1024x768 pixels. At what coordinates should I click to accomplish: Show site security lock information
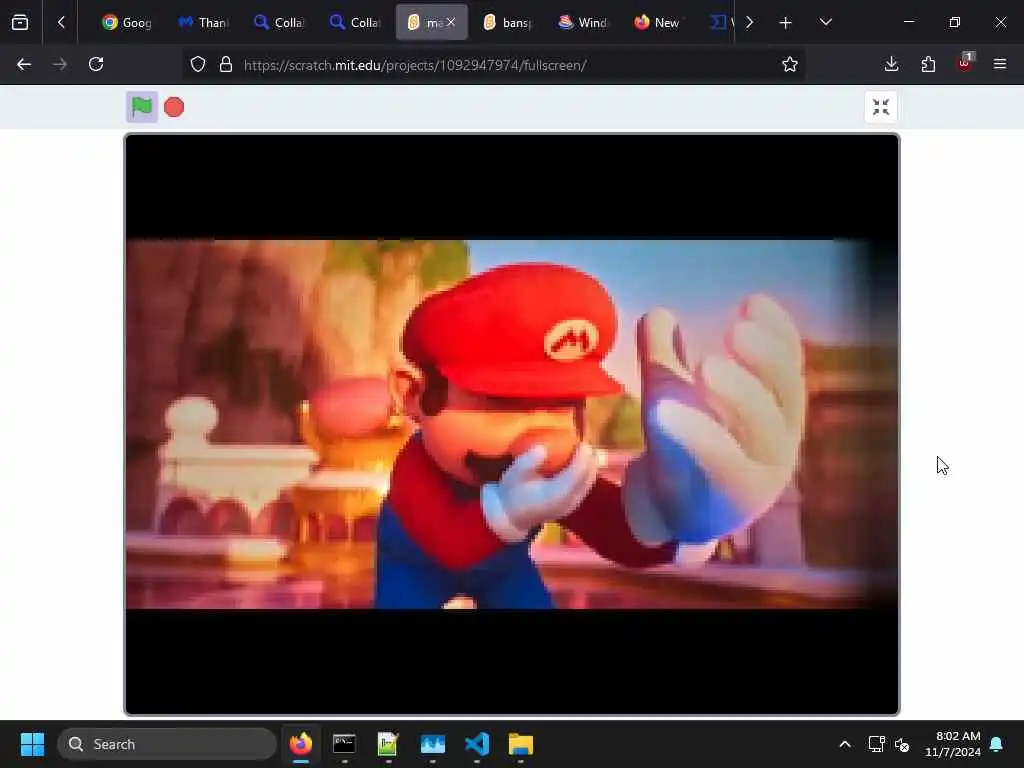225,64
